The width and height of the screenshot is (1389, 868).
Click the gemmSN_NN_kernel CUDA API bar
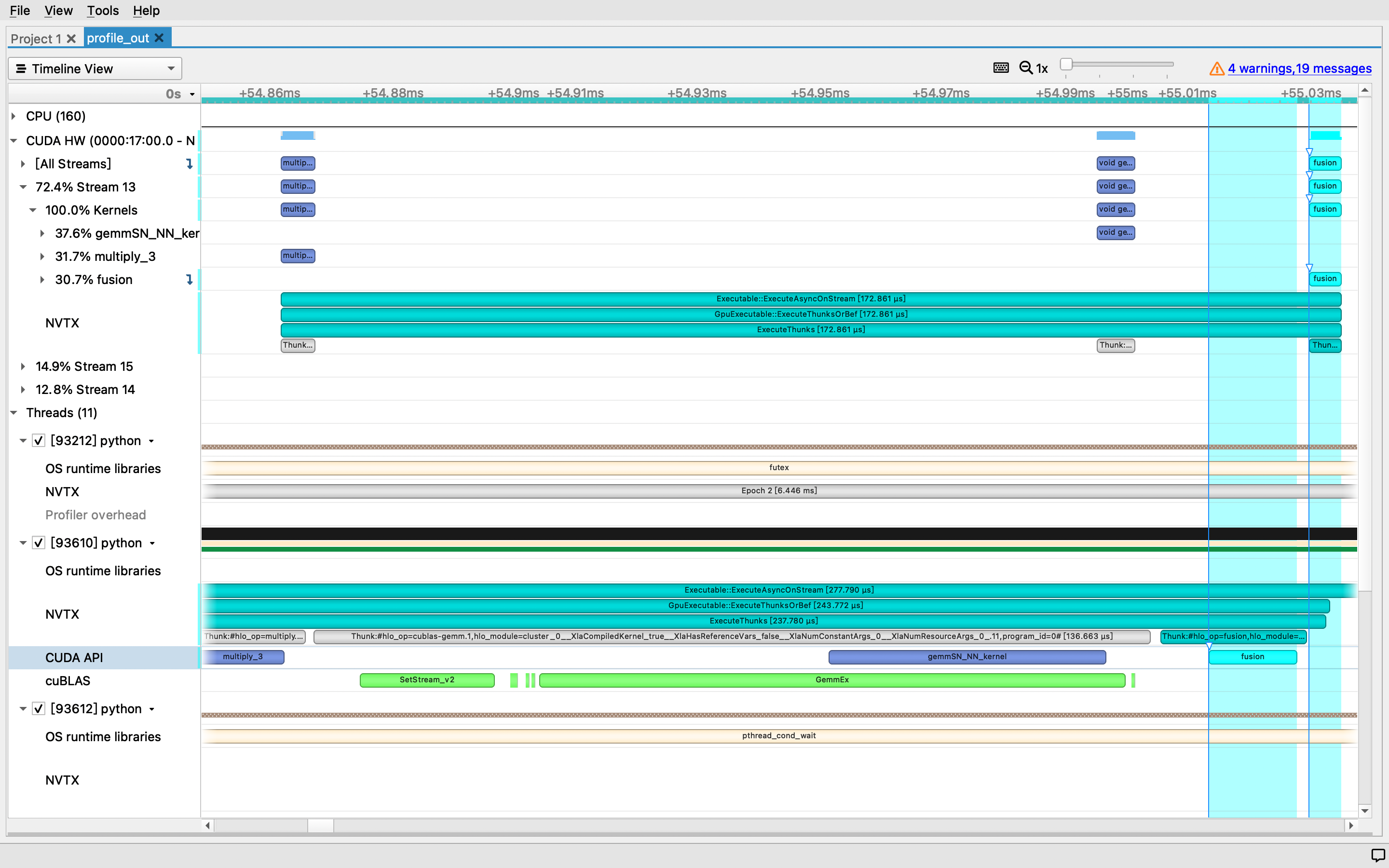coord(967,657)
